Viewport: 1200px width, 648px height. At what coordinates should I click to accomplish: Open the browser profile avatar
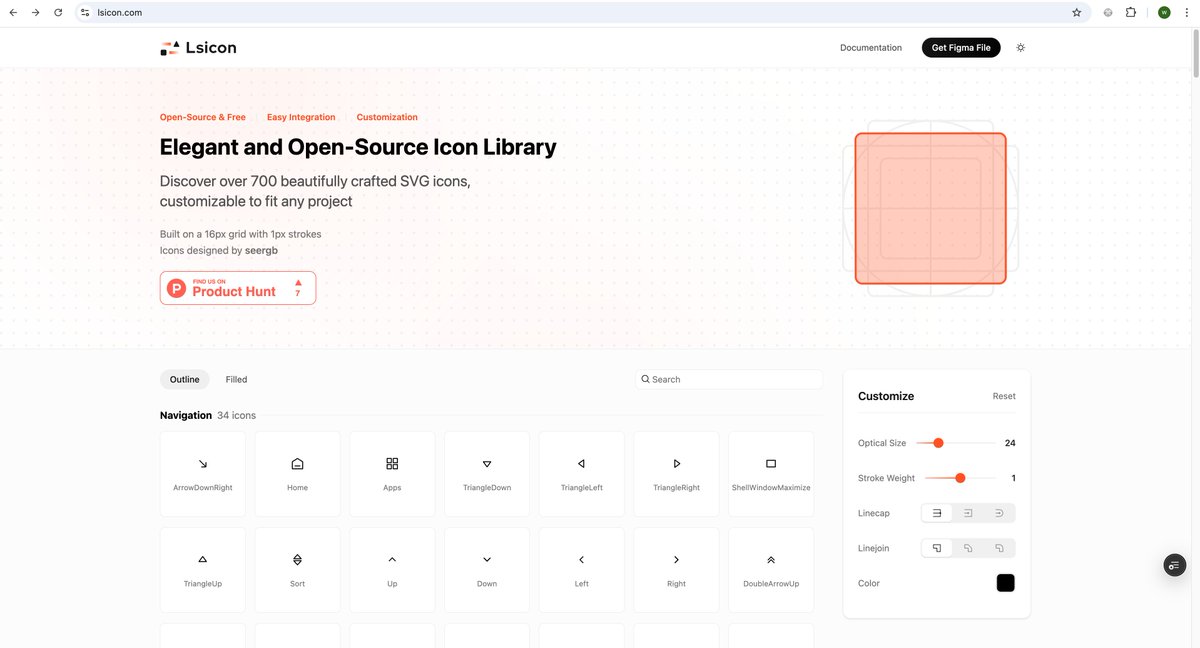(x=1164, y=12)
